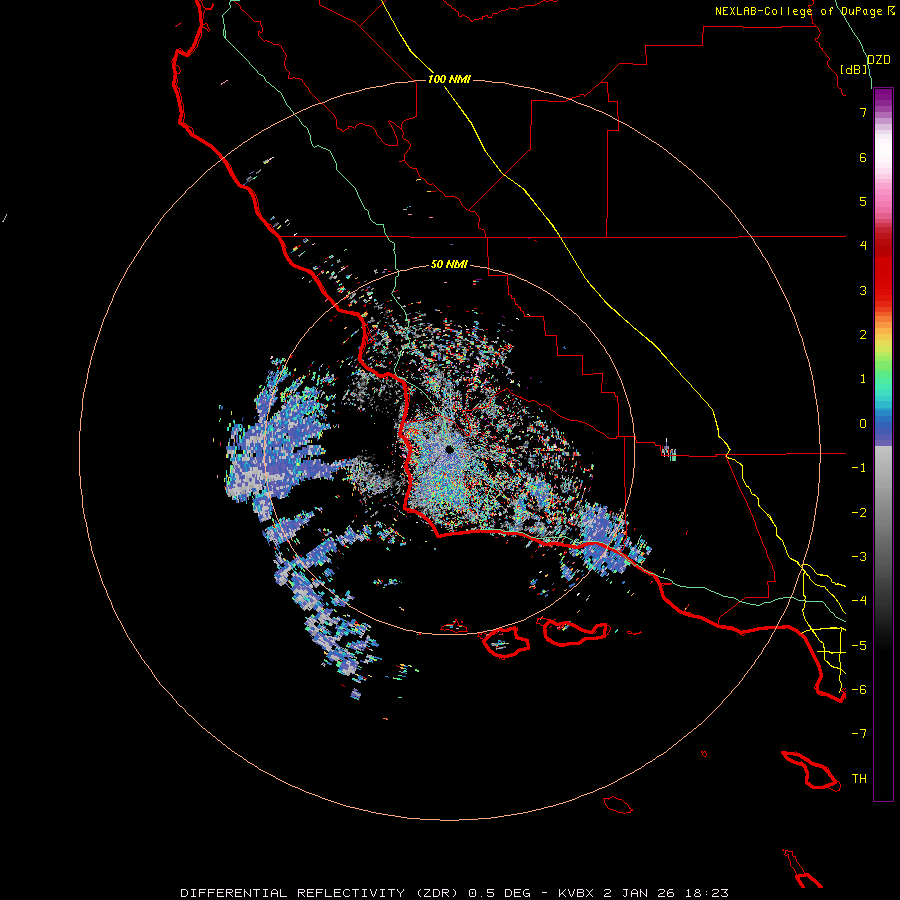The image size is (900, 900).
Task: Click the DZD legend title
Action: (x=879, y=60)
